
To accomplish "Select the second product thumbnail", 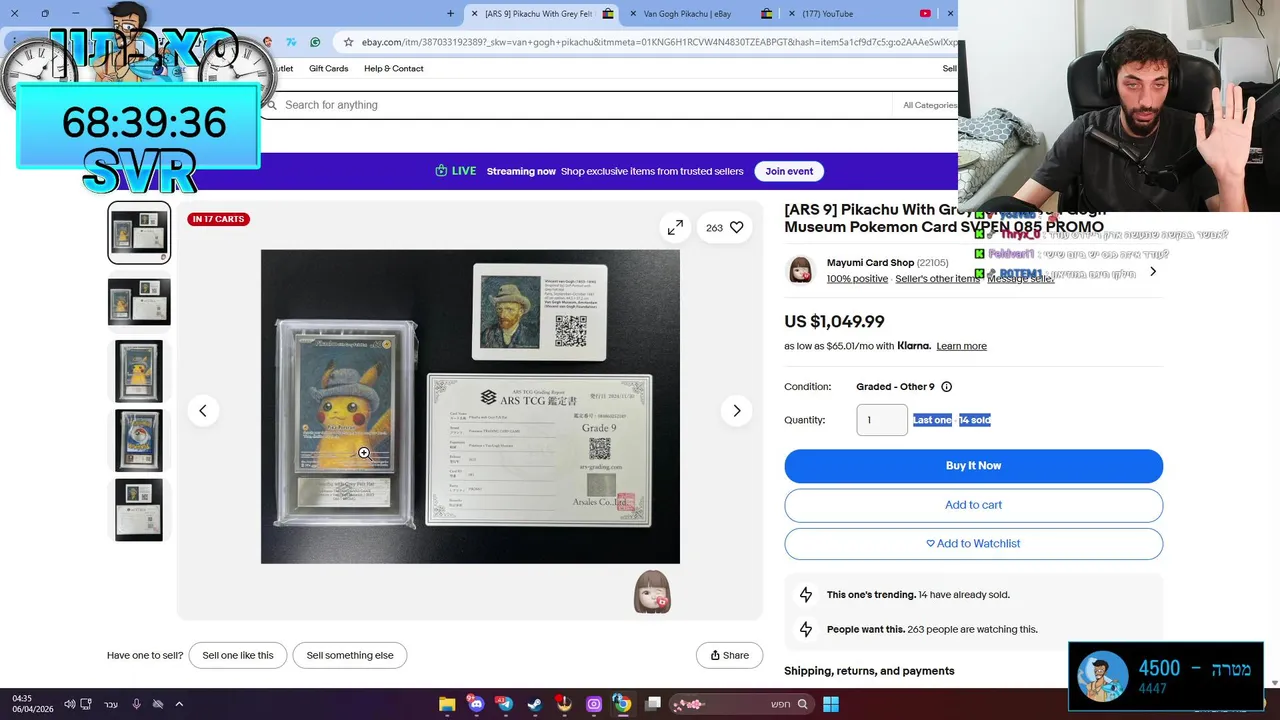I will point(139,302).
